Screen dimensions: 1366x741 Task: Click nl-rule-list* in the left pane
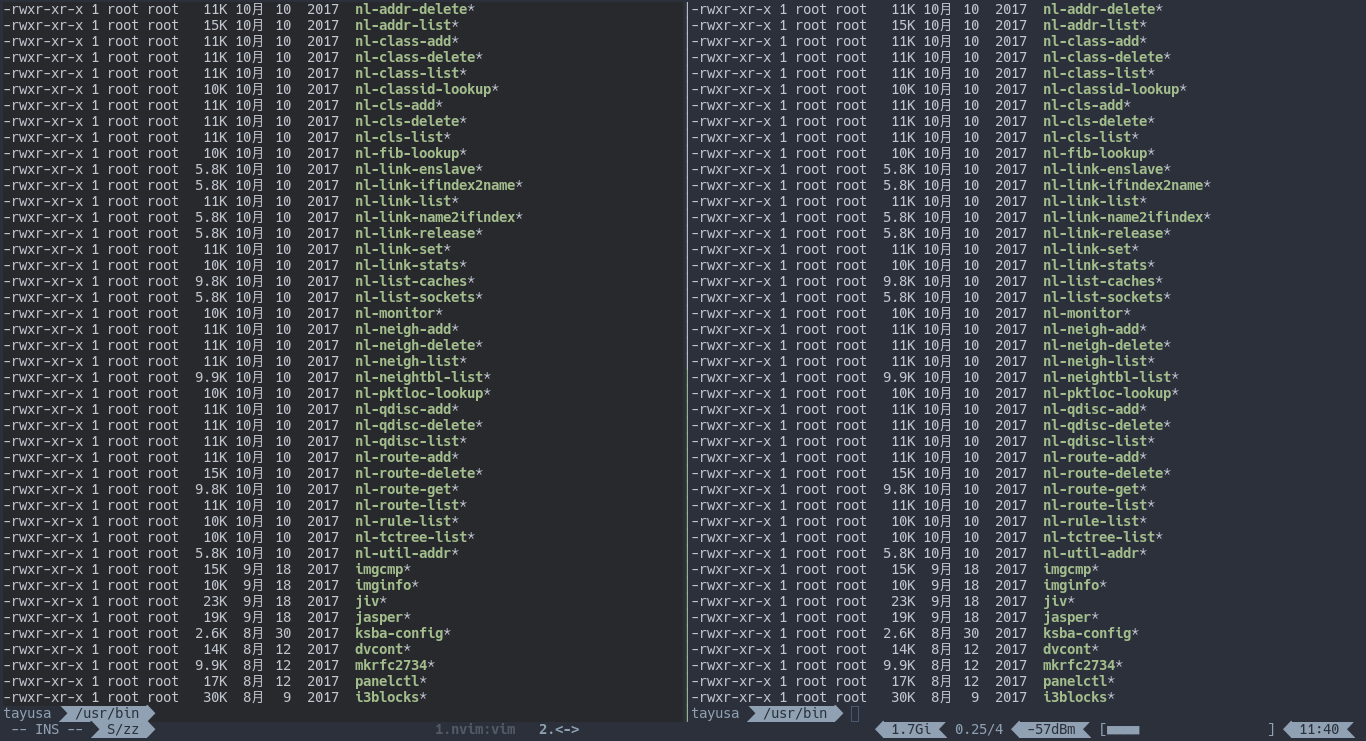pos(407,521)
